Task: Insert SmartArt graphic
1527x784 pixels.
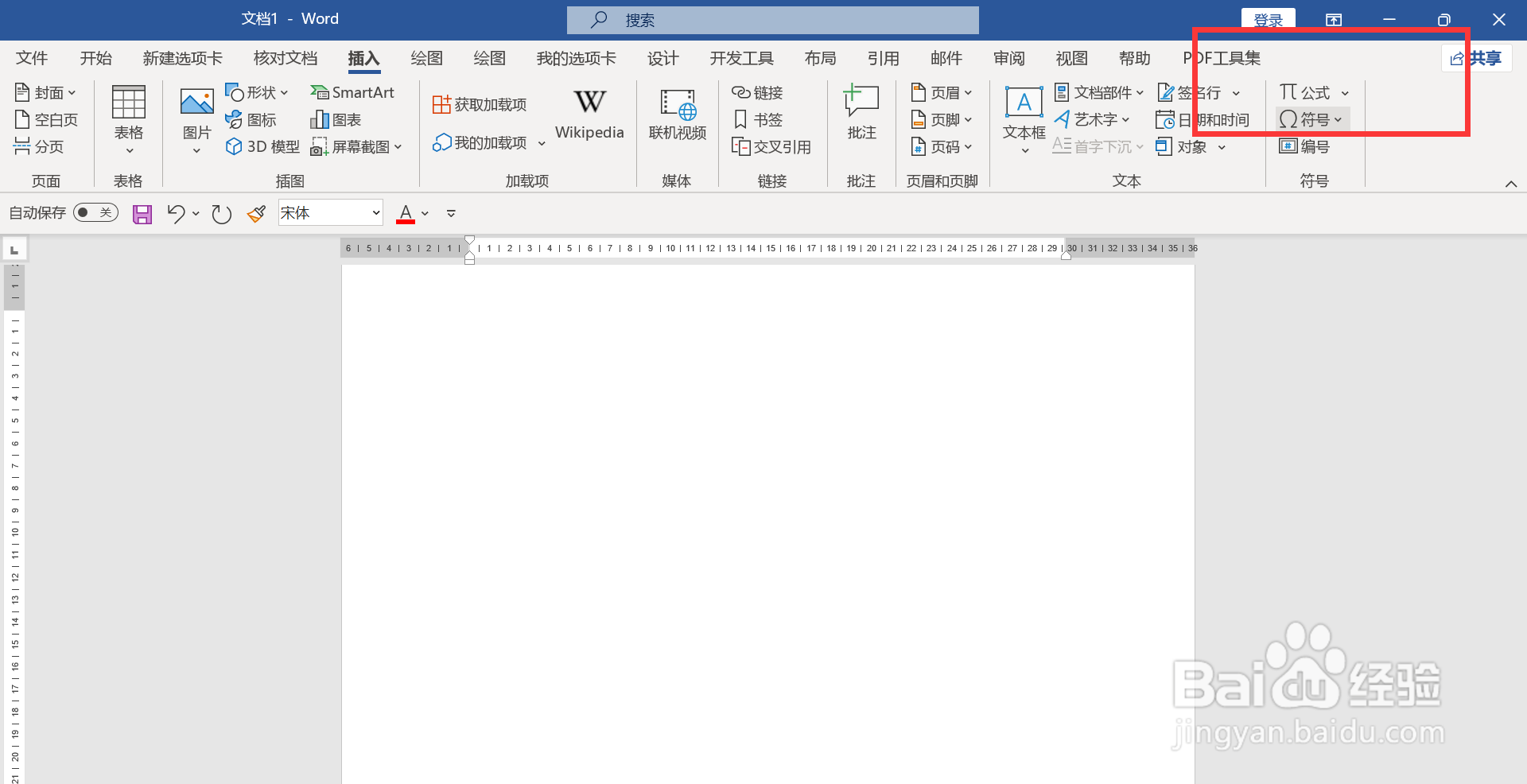Action: click(x=352, y=93)
